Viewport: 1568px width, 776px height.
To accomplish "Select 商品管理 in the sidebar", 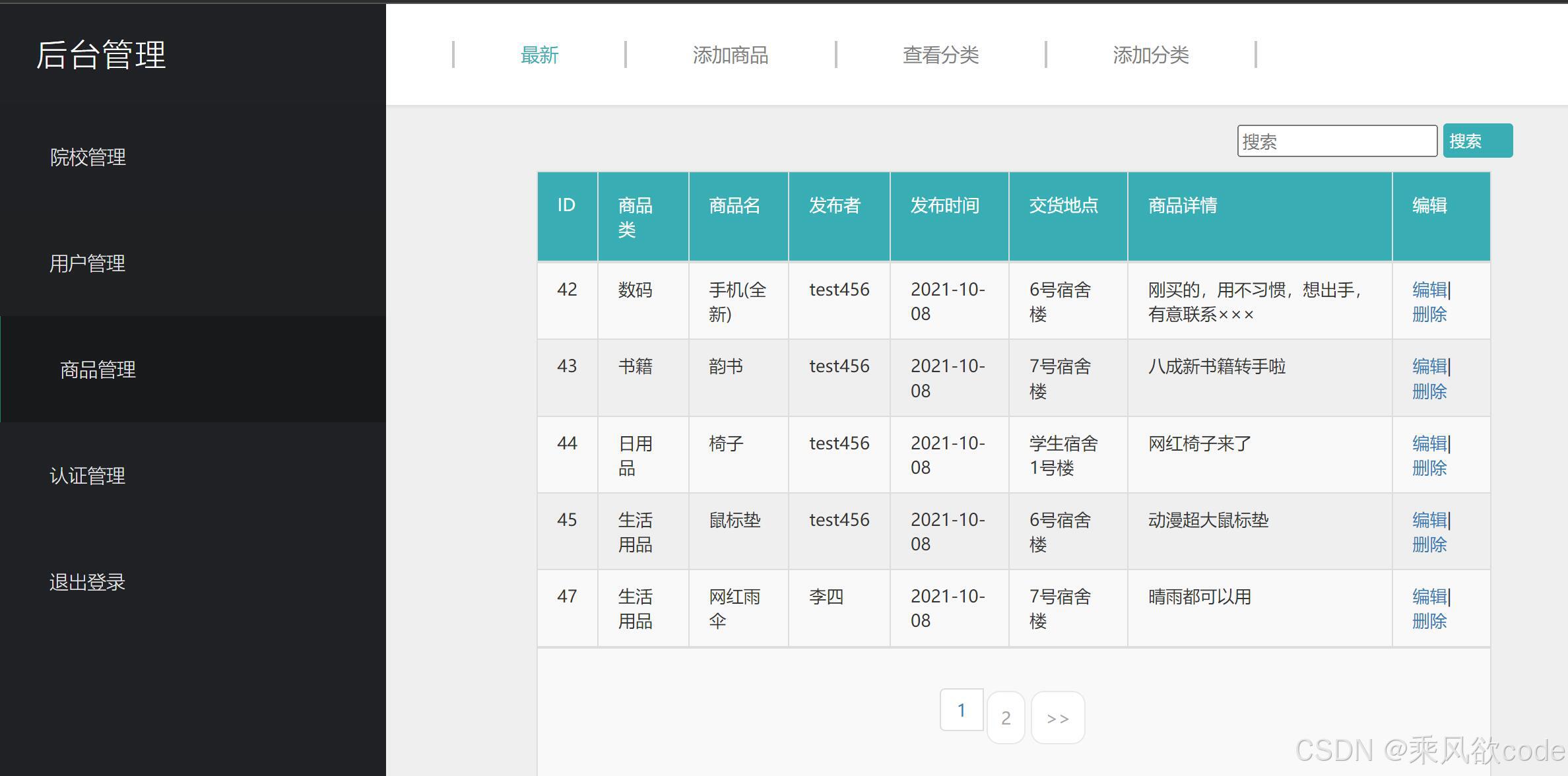I will point(98,370).
